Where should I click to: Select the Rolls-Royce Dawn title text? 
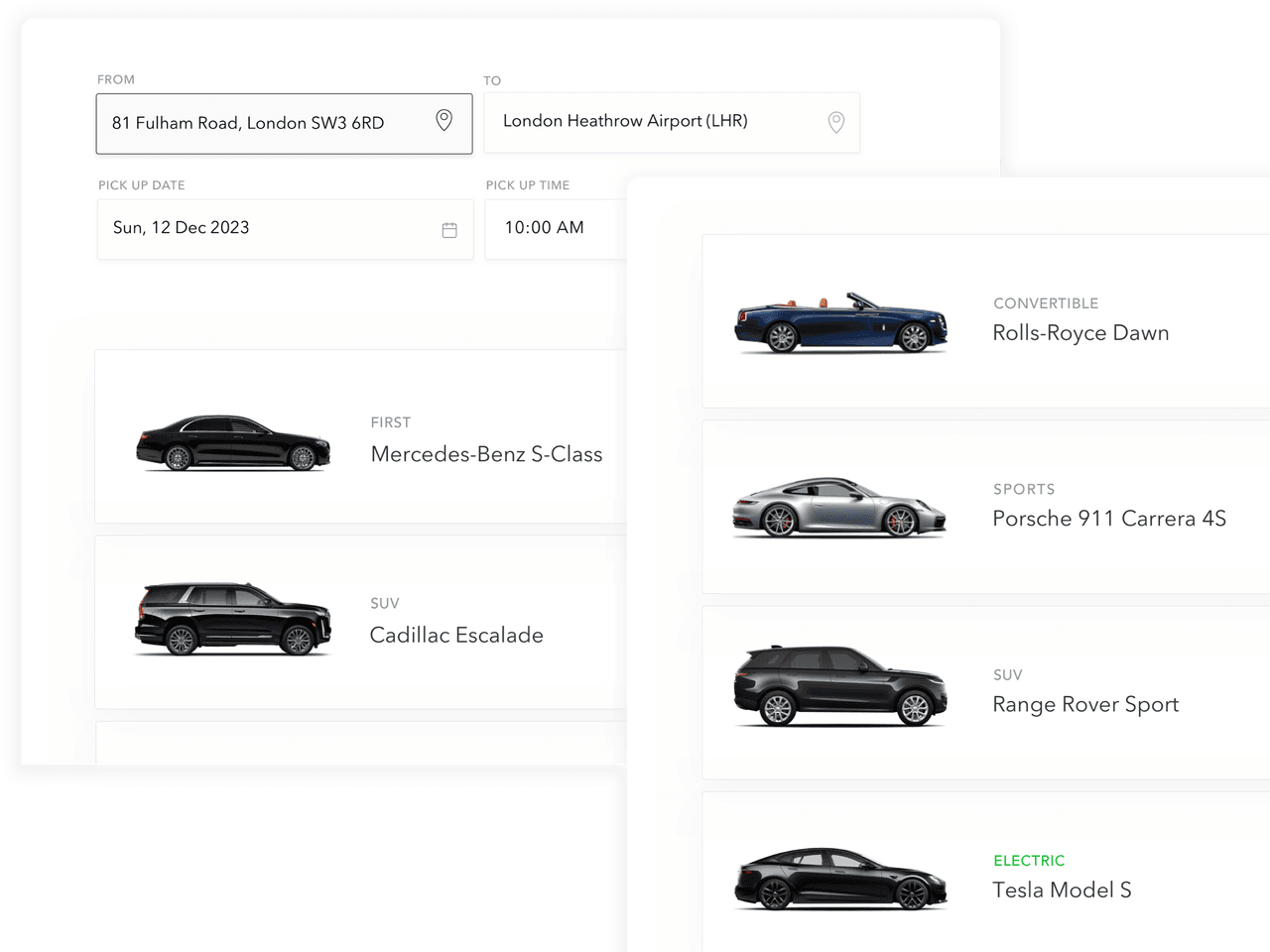(1080, 333)
